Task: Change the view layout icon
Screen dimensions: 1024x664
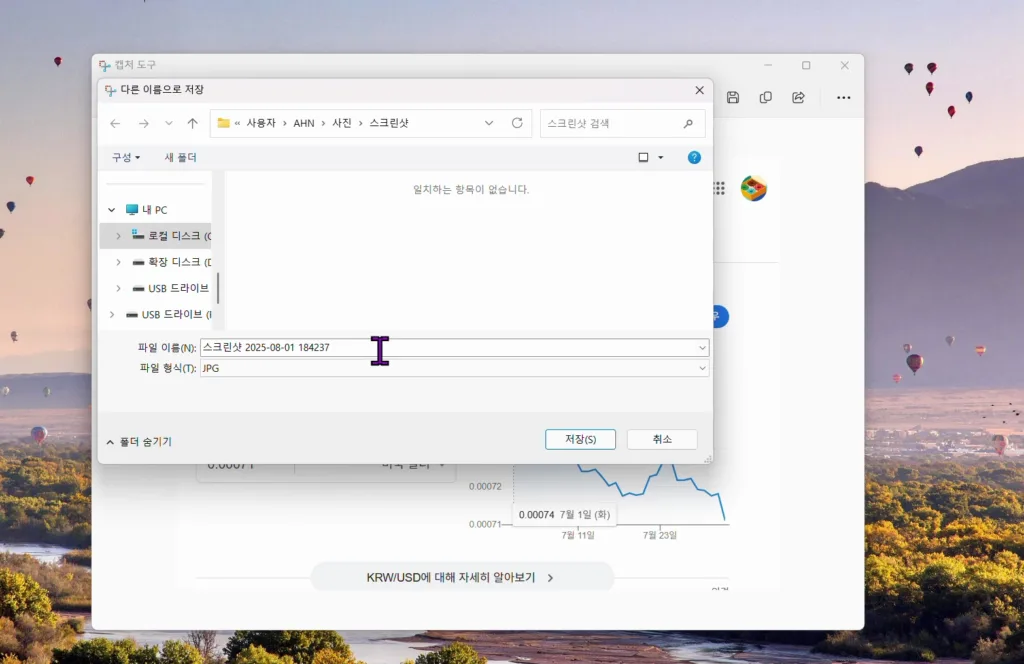Action: 643,157
